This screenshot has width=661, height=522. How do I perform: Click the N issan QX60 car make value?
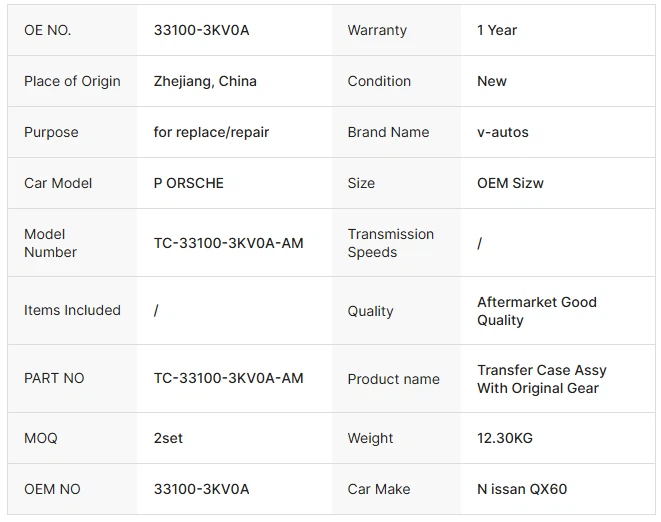[x=522, y=489]
